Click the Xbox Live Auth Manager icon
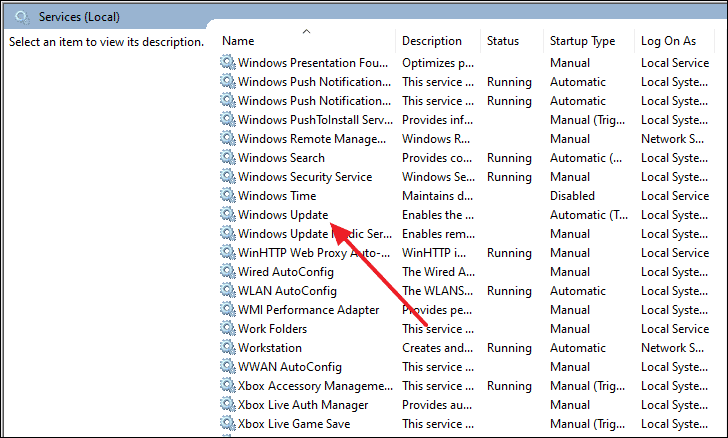Viewport: 728px width, 438px height. coord(228,405)
